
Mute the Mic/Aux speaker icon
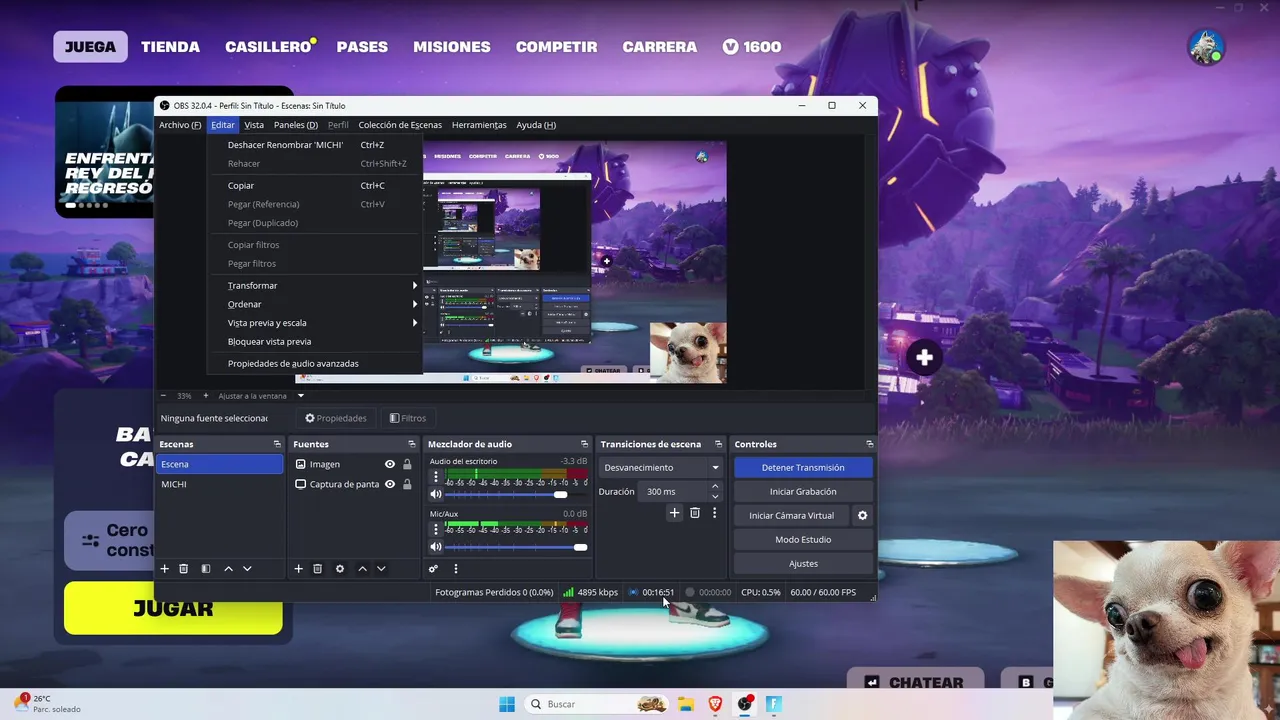click(x=436, y=547)
